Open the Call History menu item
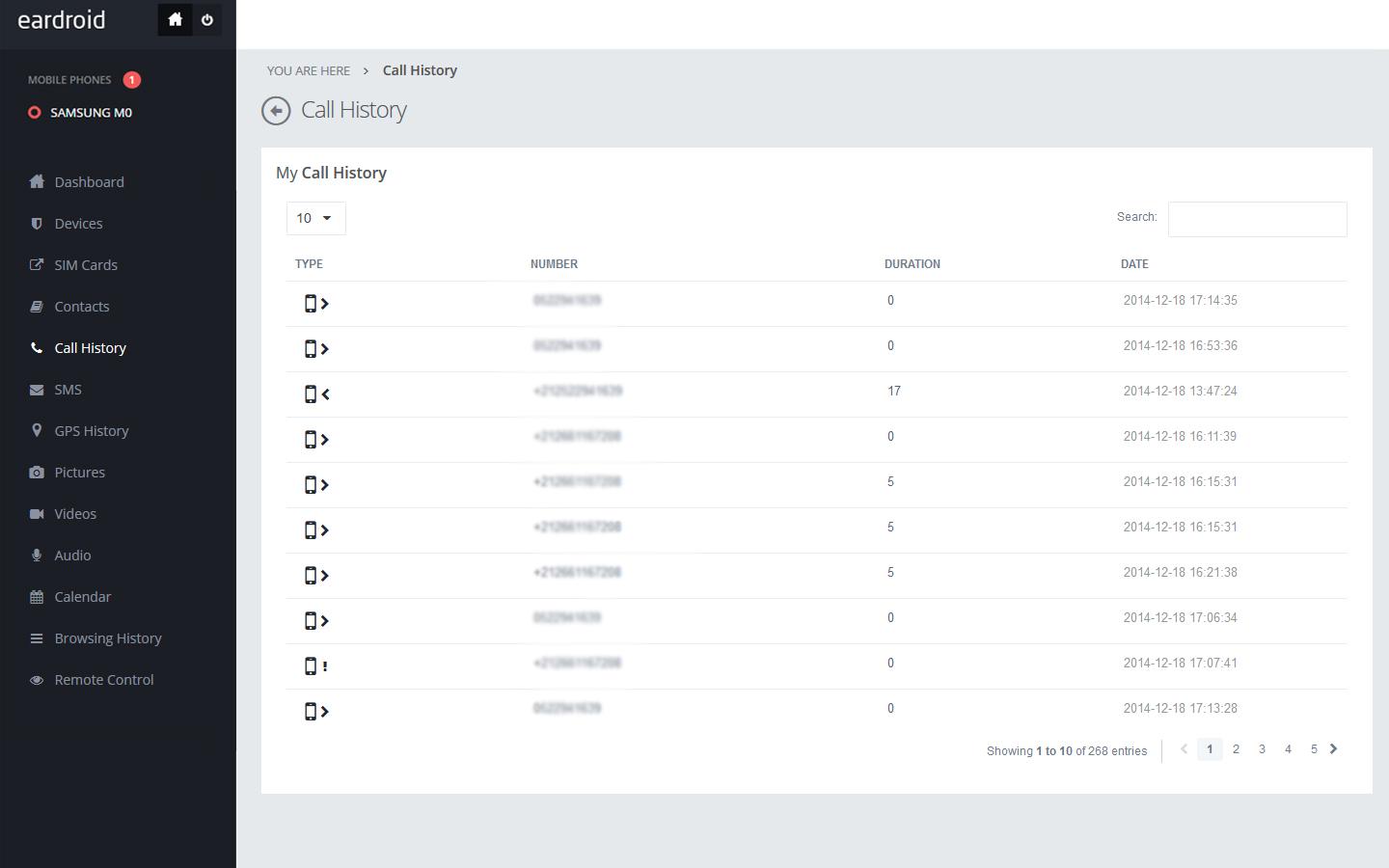 pos(90,348)
